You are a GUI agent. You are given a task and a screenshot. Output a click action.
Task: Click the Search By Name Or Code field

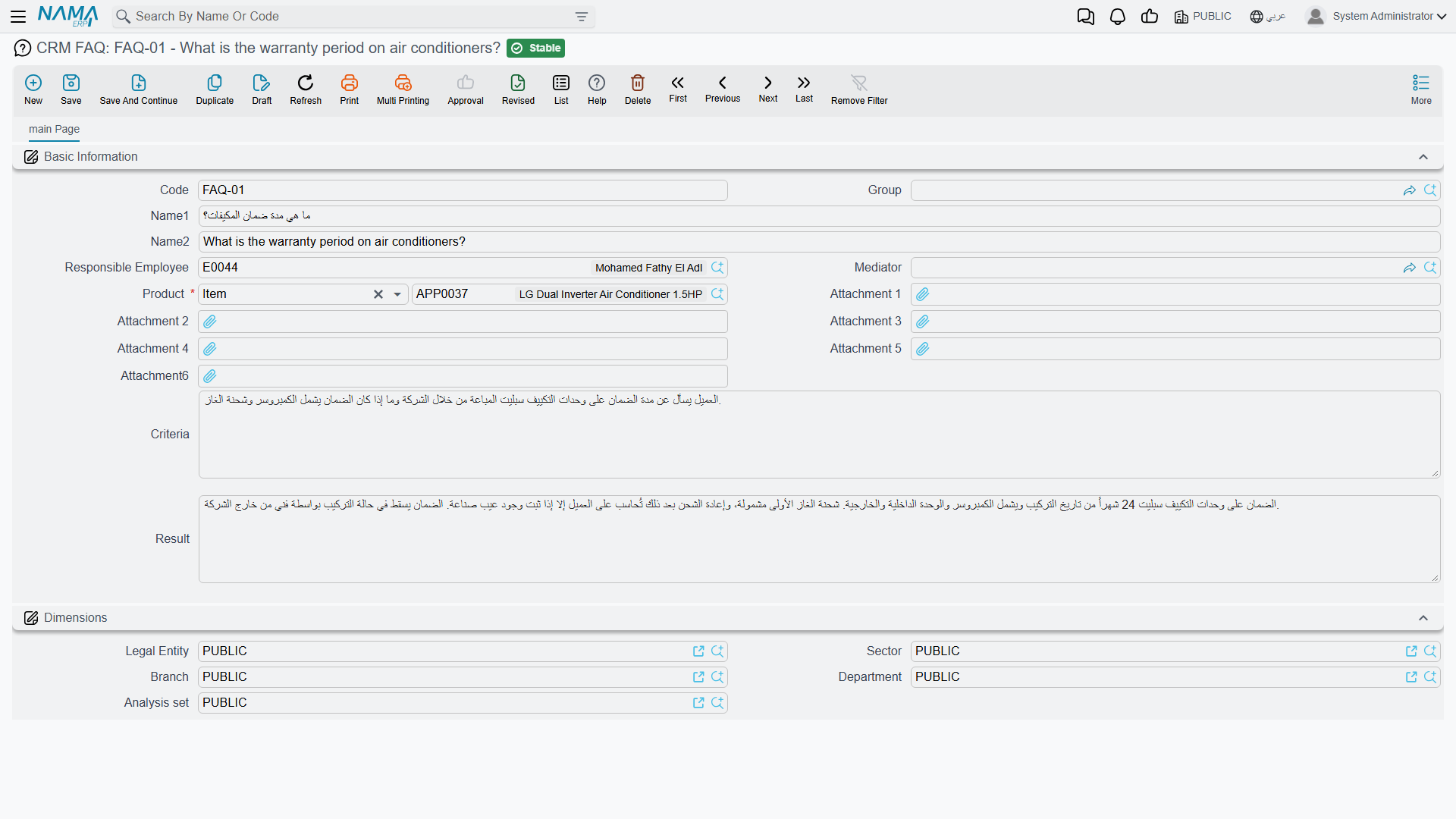tap(353, 17)
